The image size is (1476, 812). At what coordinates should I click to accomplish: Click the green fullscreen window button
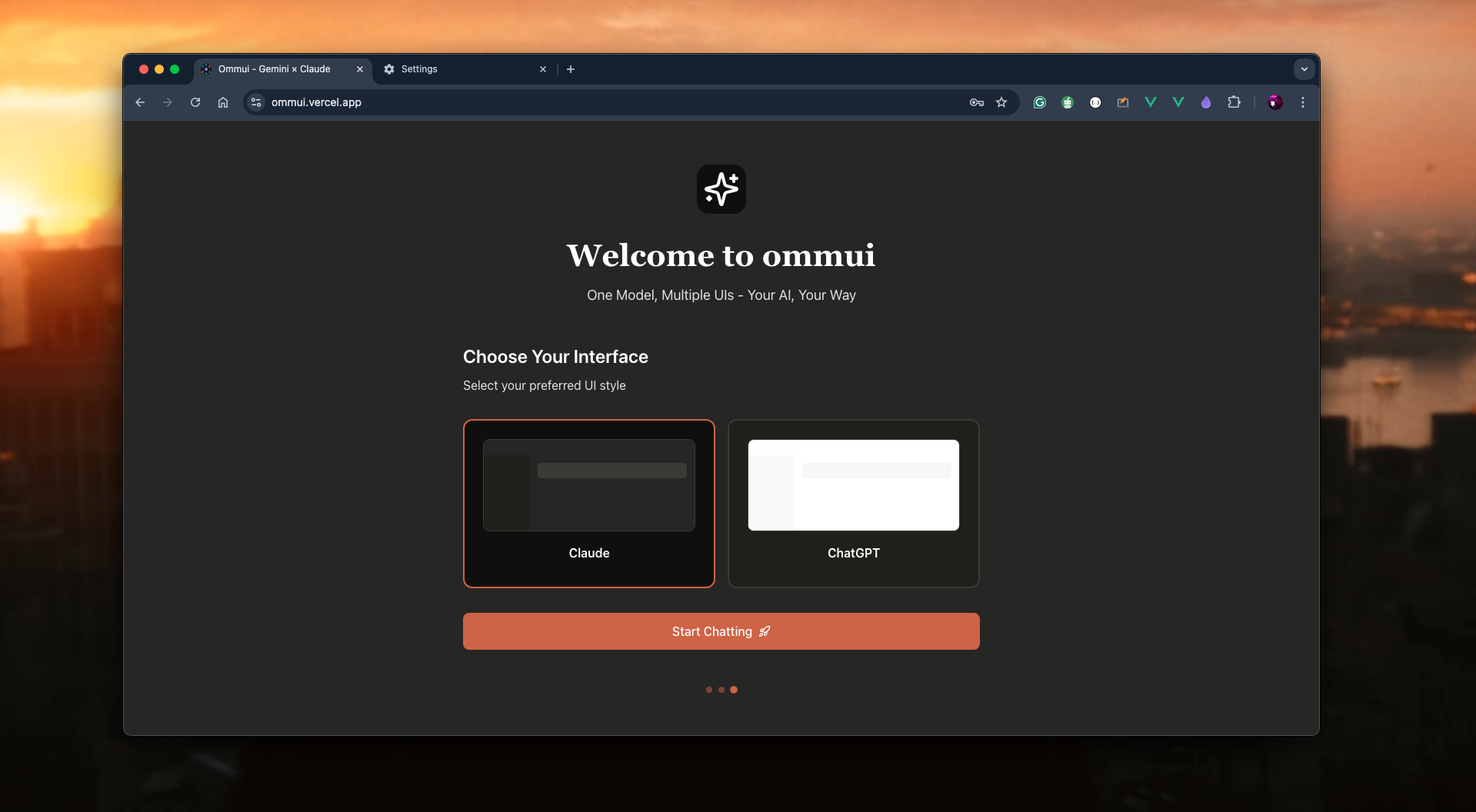(175, 69)
